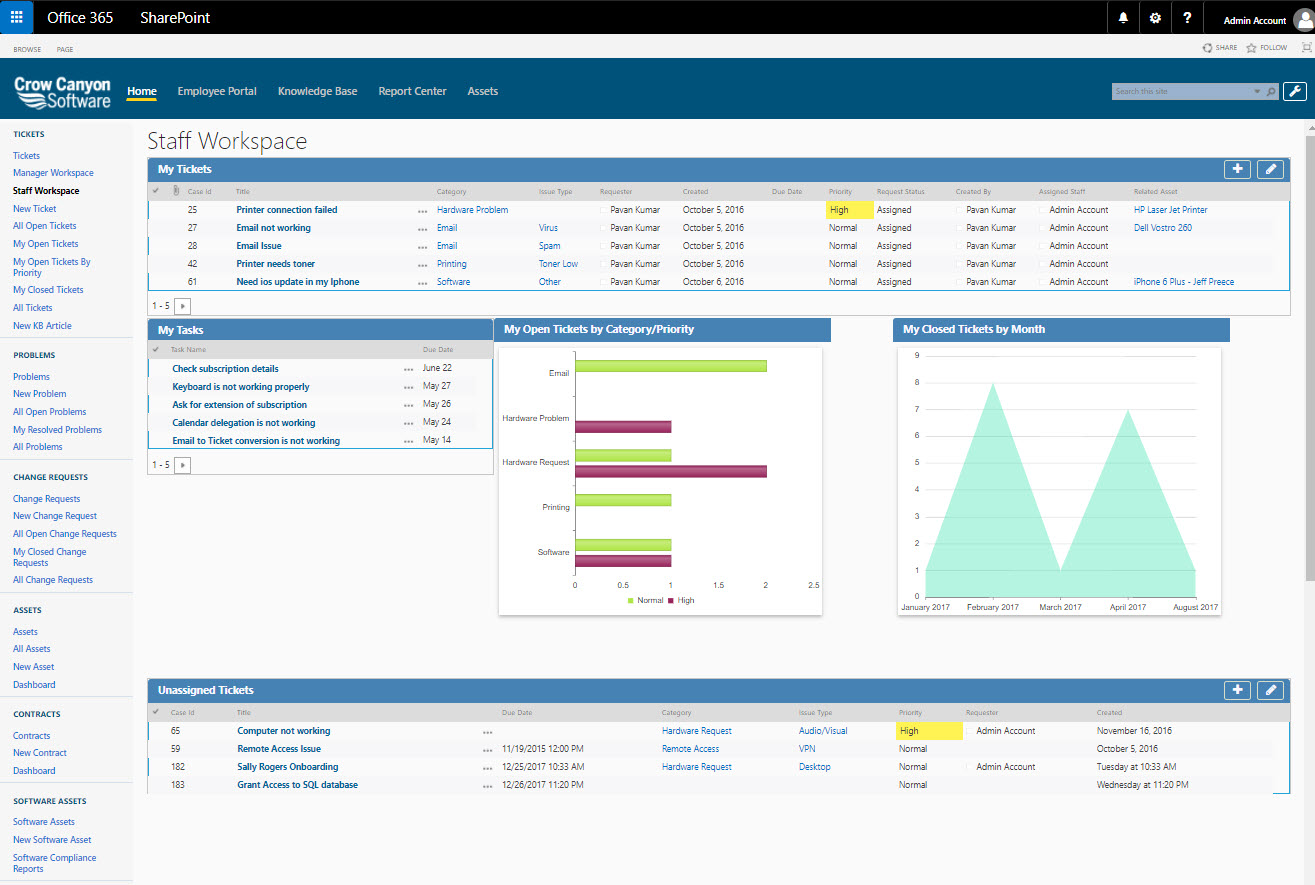Go to Assets in top navigation

point(482,91)
